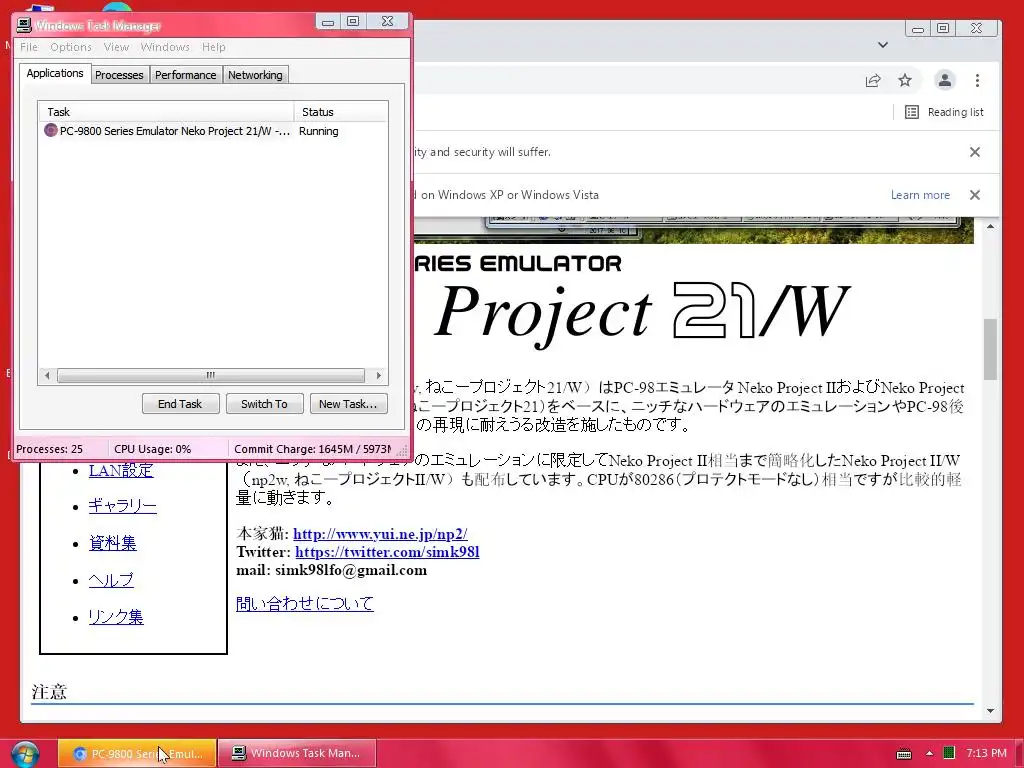The image size is (1024, 768).
Task: Open the Windows Start orb
Action: point(25,754)
